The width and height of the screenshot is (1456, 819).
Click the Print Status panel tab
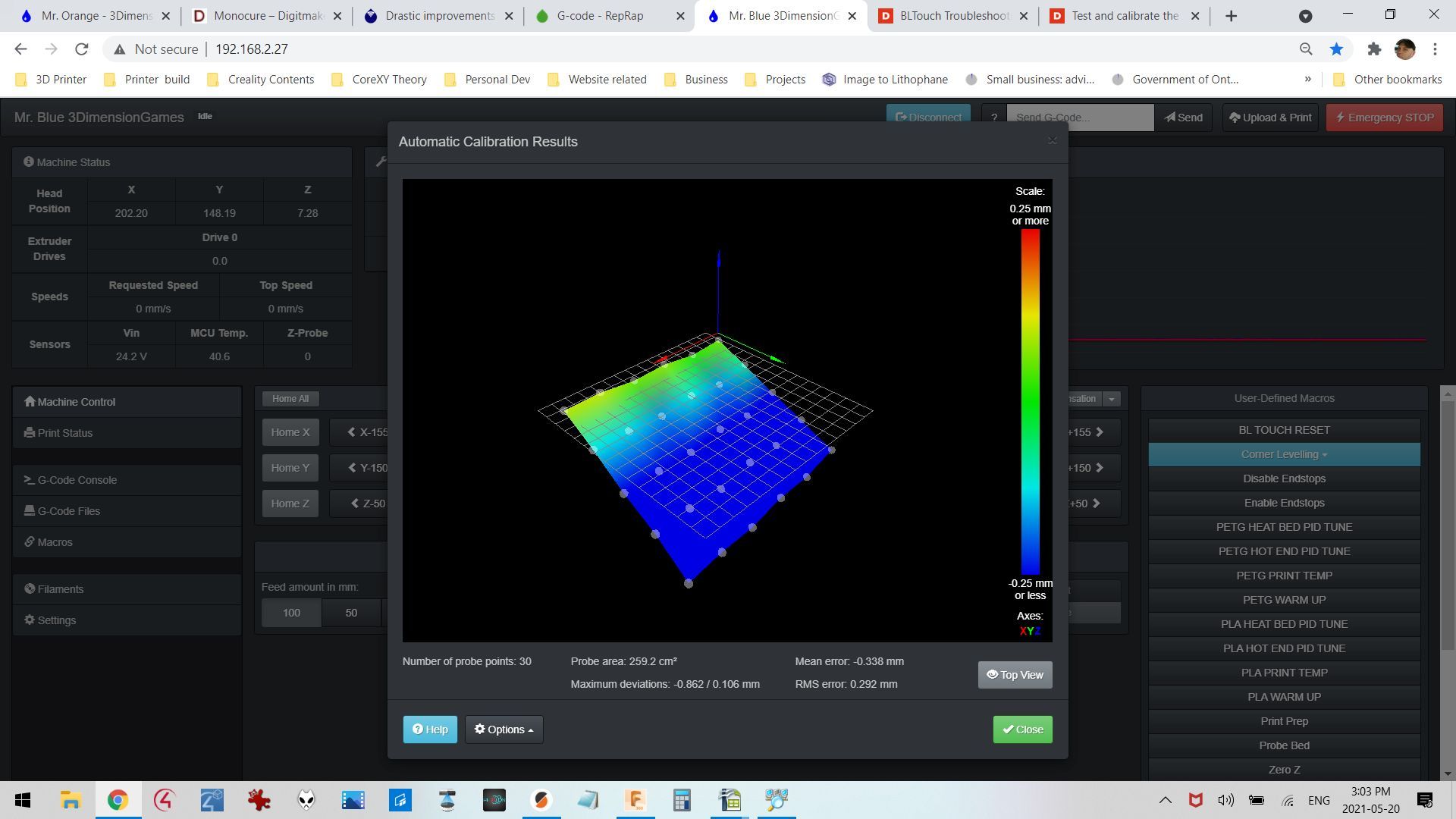64,433
